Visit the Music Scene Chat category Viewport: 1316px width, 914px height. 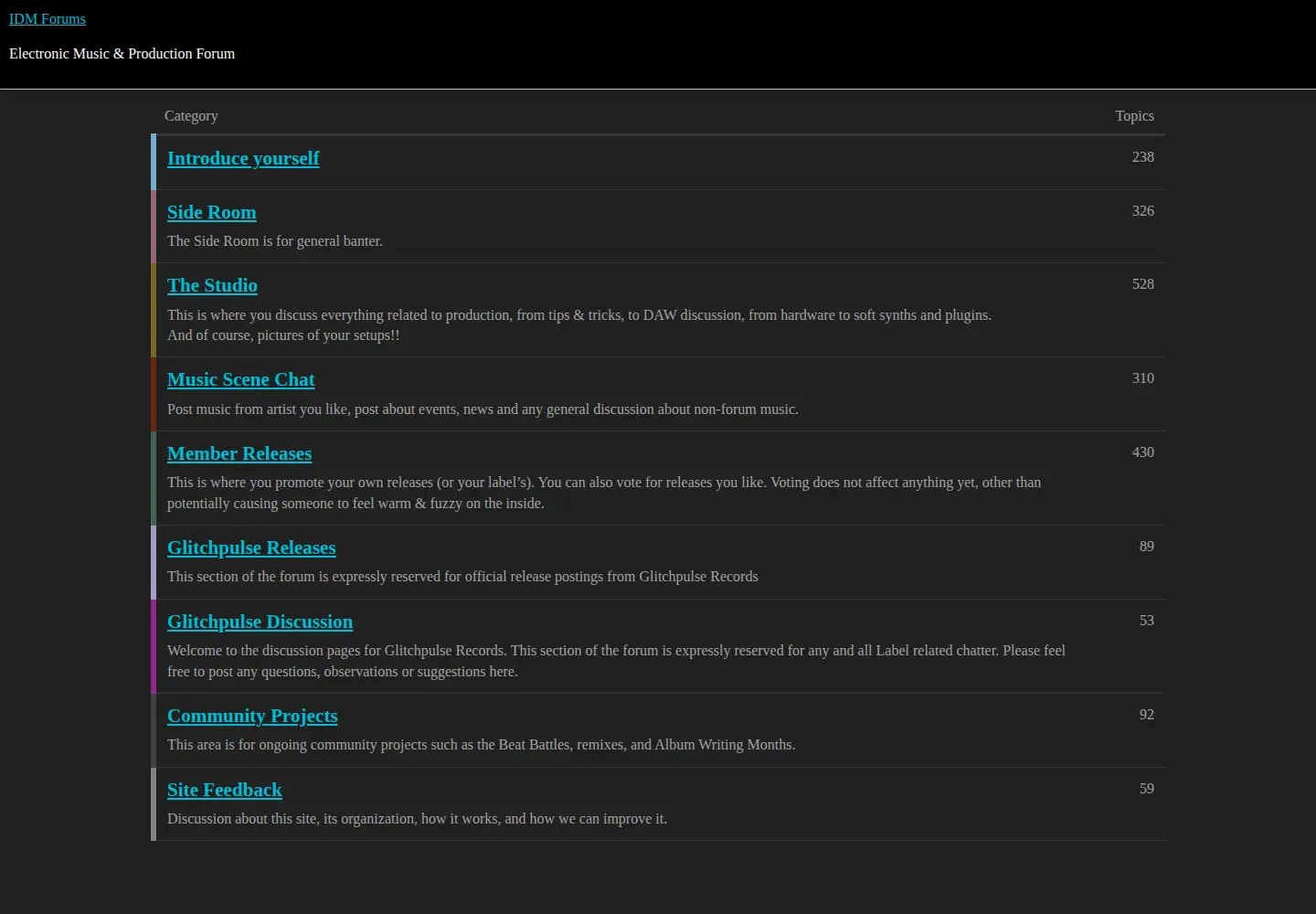point(241,379)
